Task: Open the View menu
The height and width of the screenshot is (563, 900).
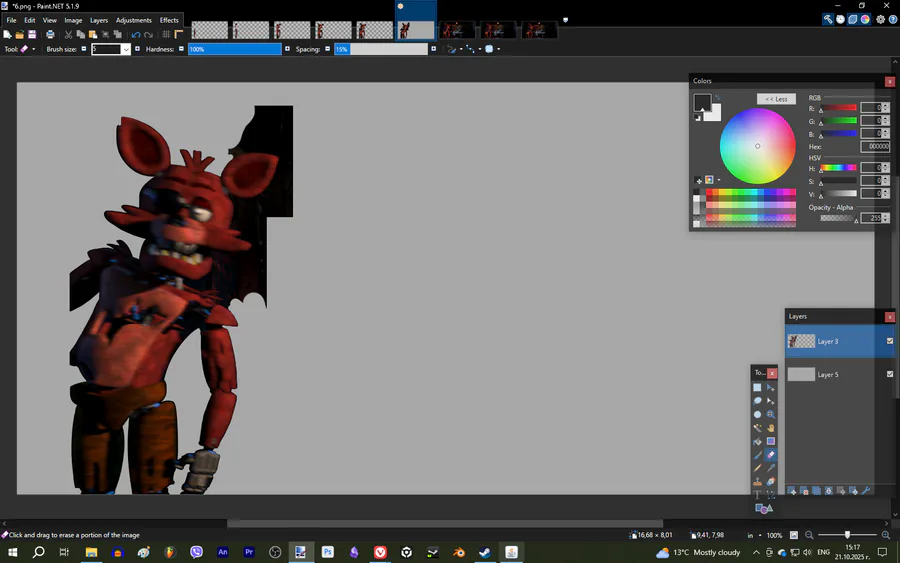Action: [x=50, y=20]
